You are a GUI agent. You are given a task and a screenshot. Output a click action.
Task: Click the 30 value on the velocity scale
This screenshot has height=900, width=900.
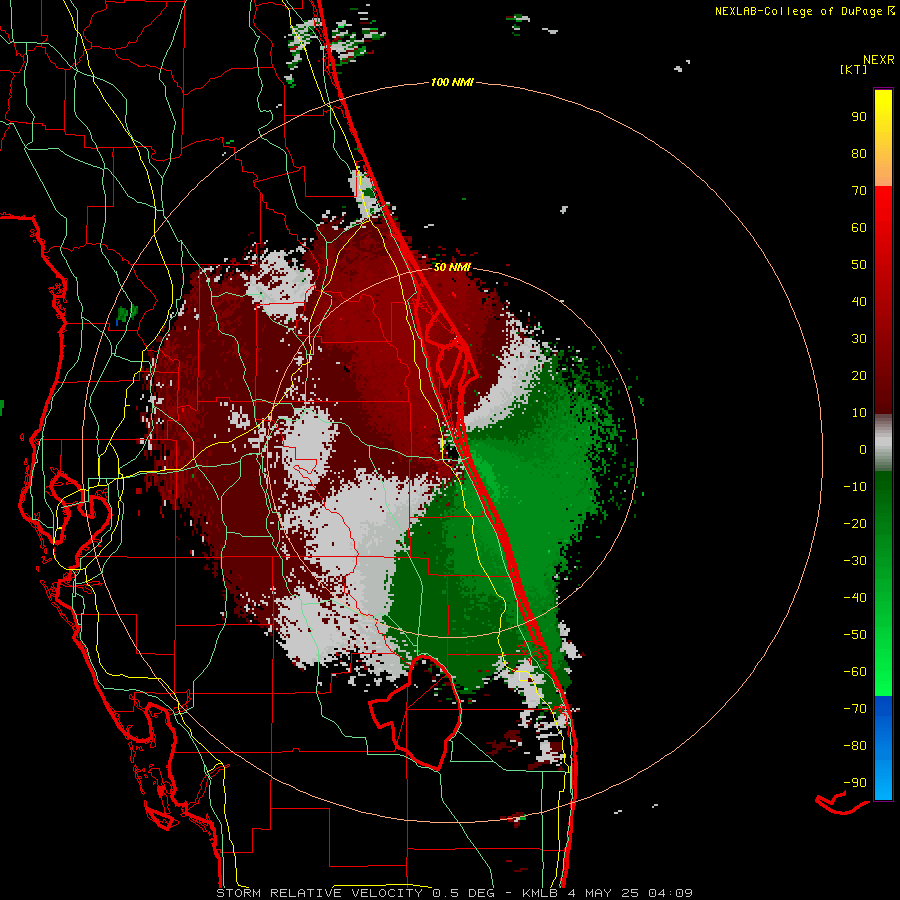tap(859, 339)
